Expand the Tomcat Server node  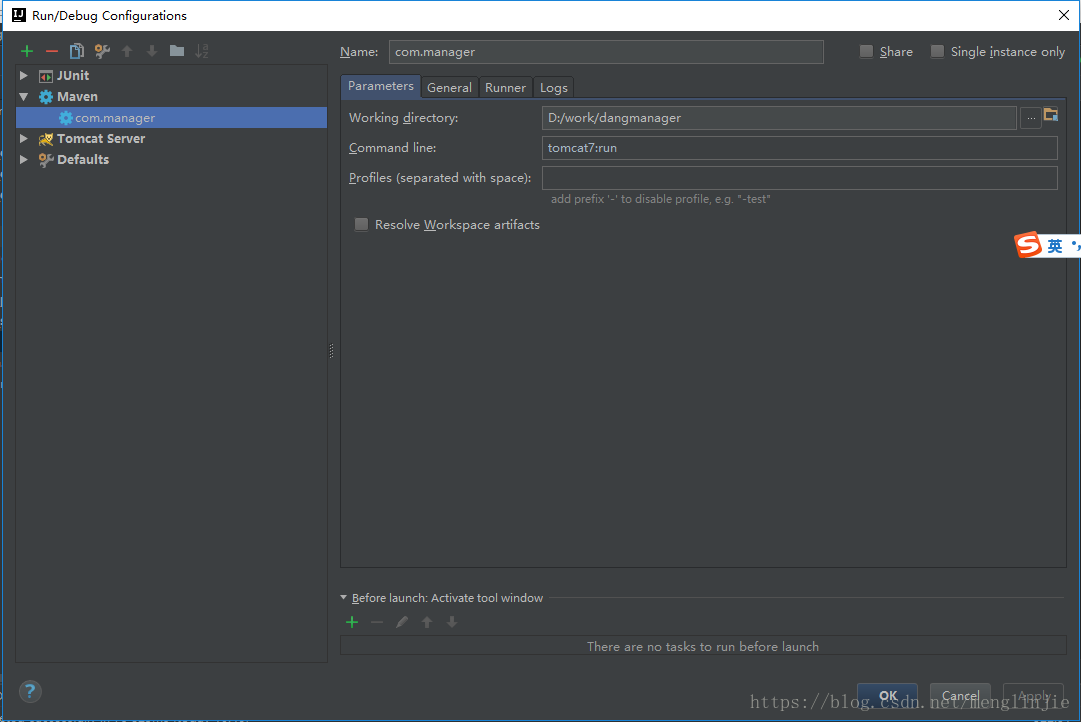[24, 139]
